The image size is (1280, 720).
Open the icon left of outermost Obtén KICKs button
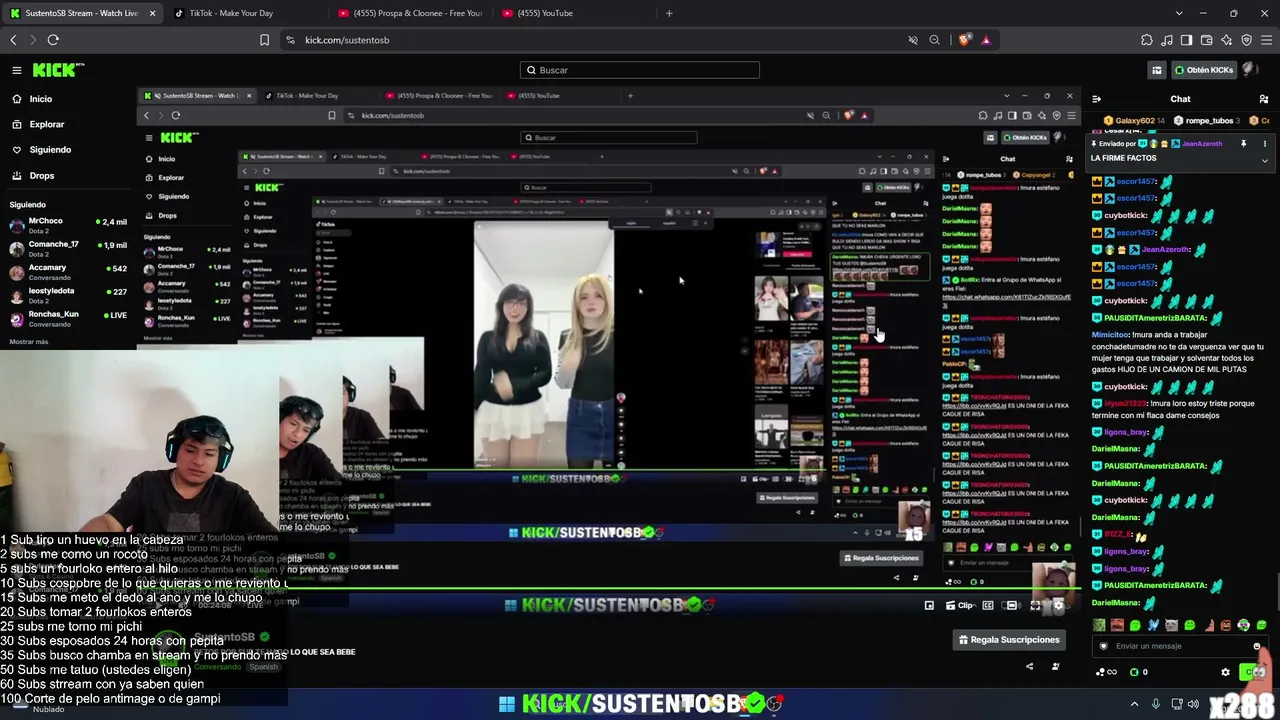[x=1157, y=70]
